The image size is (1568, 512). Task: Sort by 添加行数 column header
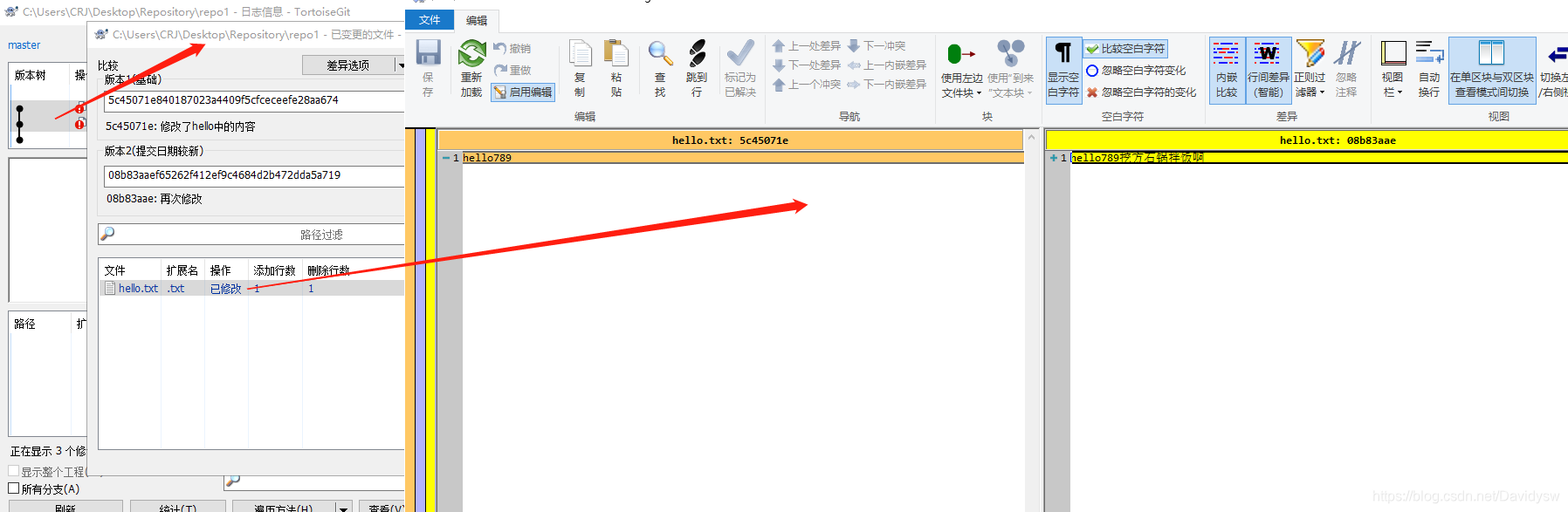(x=276, y=270)
